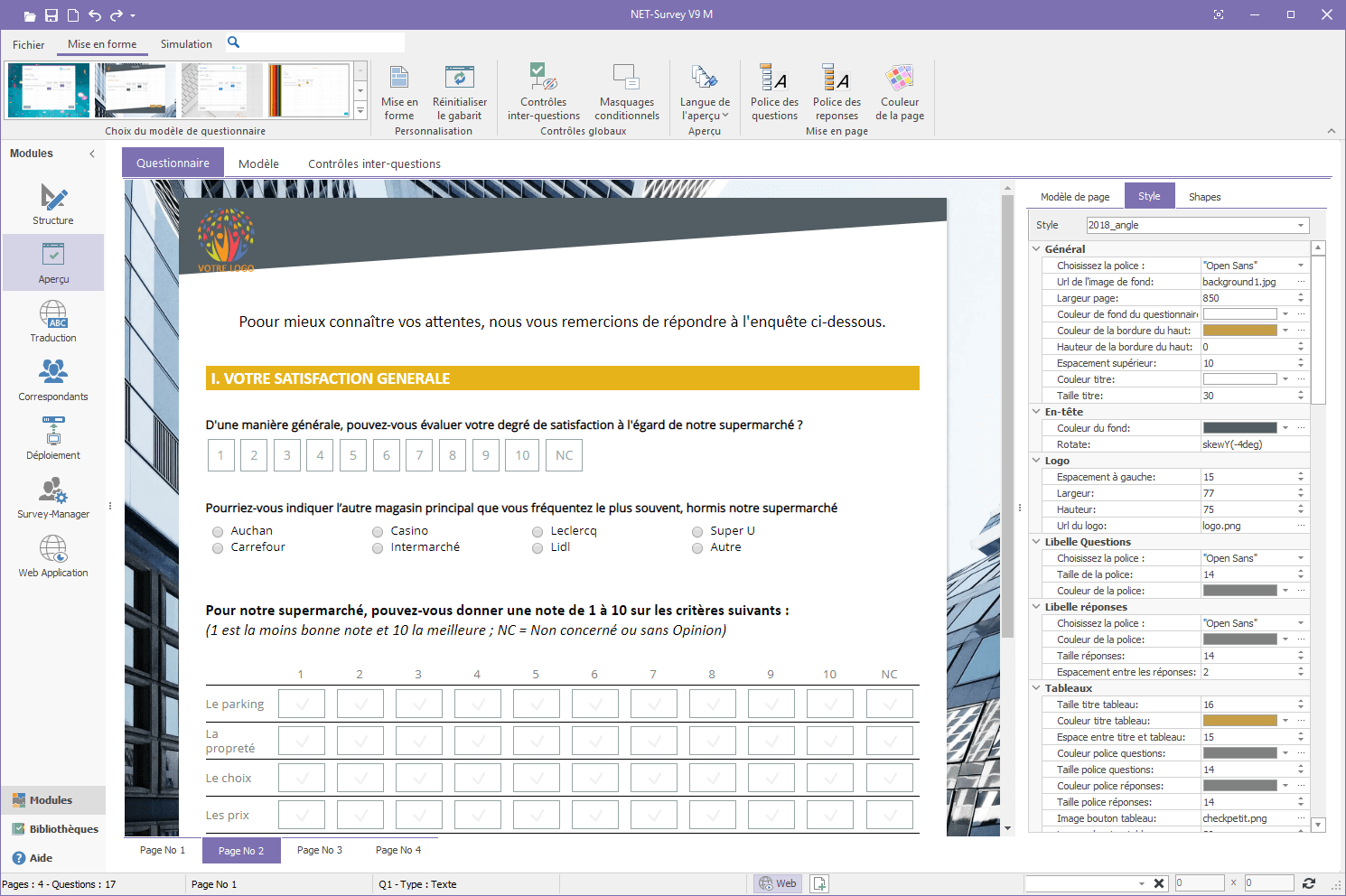Redo the last action

tap(117, 15)
